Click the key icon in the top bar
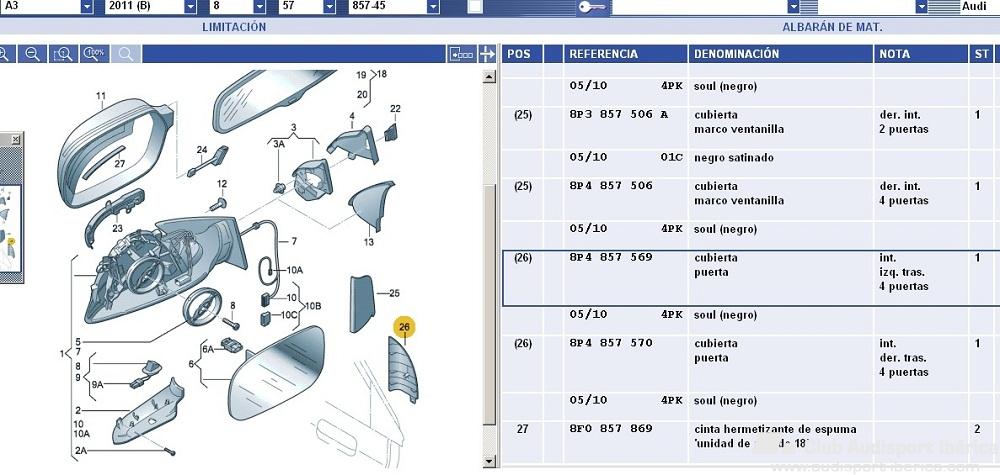The image size is (1000, 475). 593,7
